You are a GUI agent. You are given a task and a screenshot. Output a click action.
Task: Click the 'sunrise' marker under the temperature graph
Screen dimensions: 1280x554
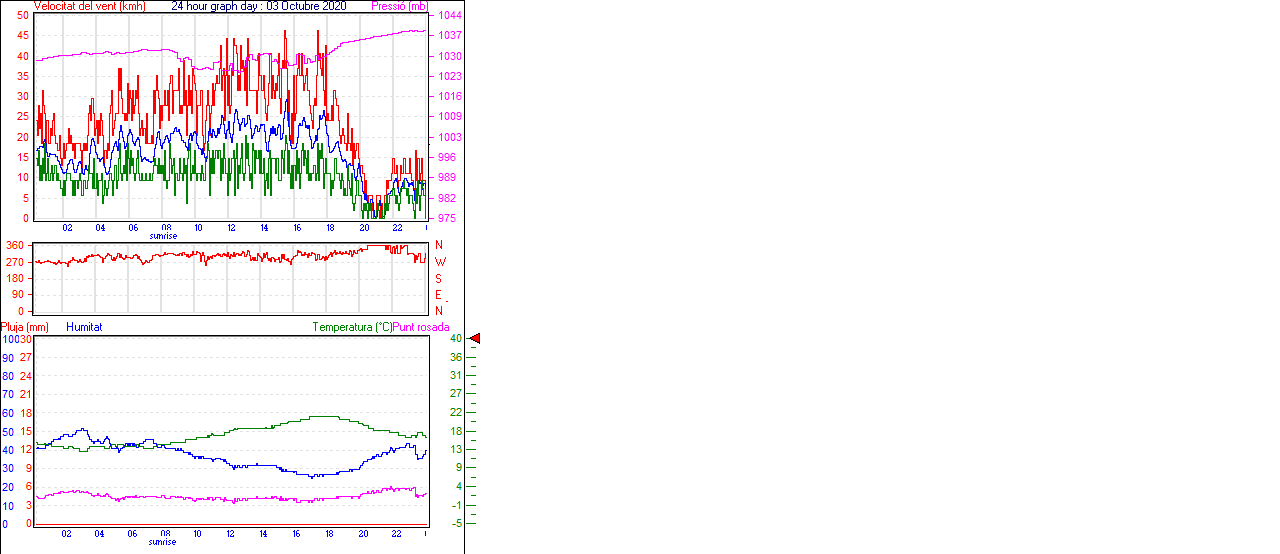(x=163, y=542)
